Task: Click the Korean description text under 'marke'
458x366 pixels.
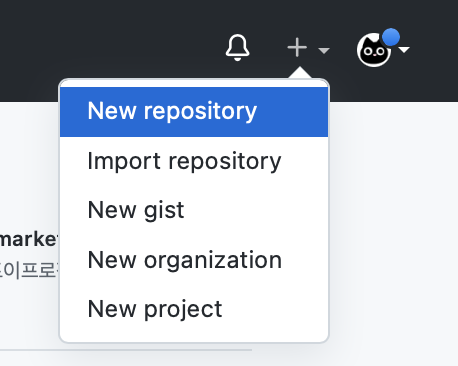Action: (x=29, y=270)
